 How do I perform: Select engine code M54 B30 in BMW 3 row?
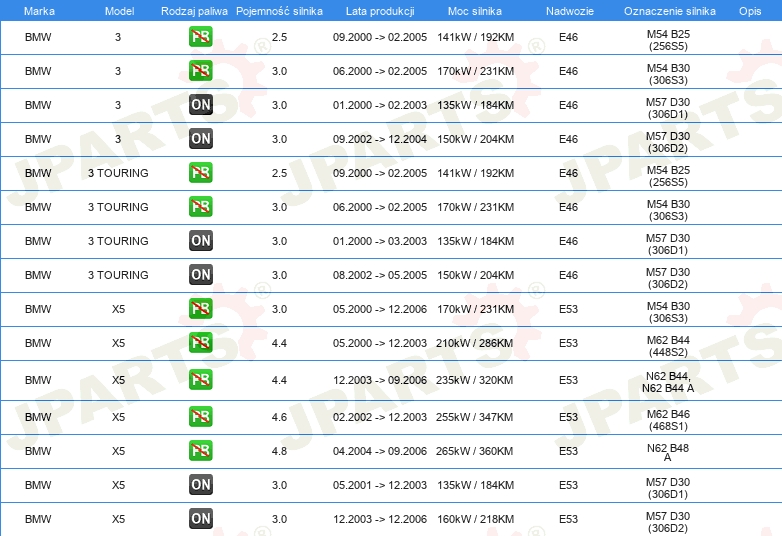click(x=668, y=74)
